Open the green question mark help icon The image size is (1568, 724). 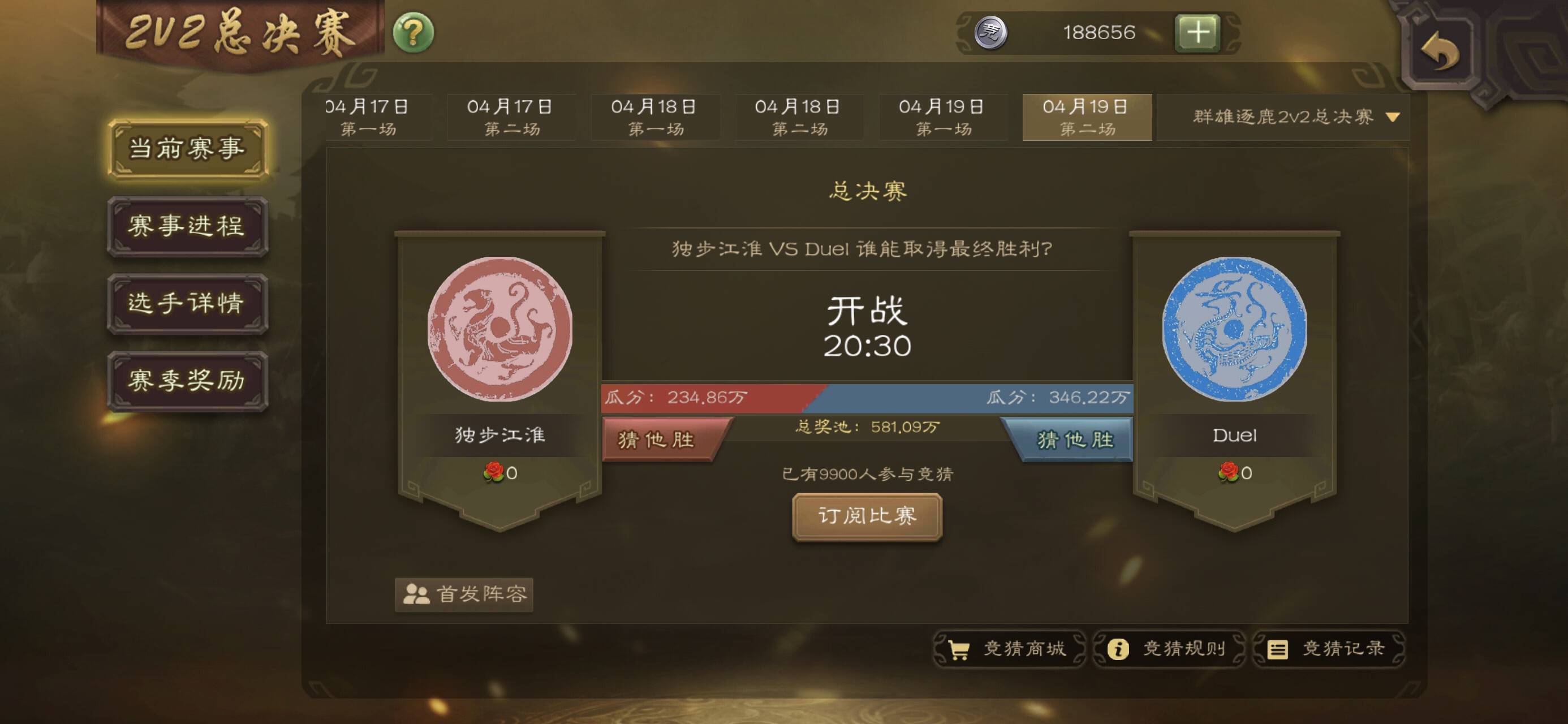(x=413, y=32)
